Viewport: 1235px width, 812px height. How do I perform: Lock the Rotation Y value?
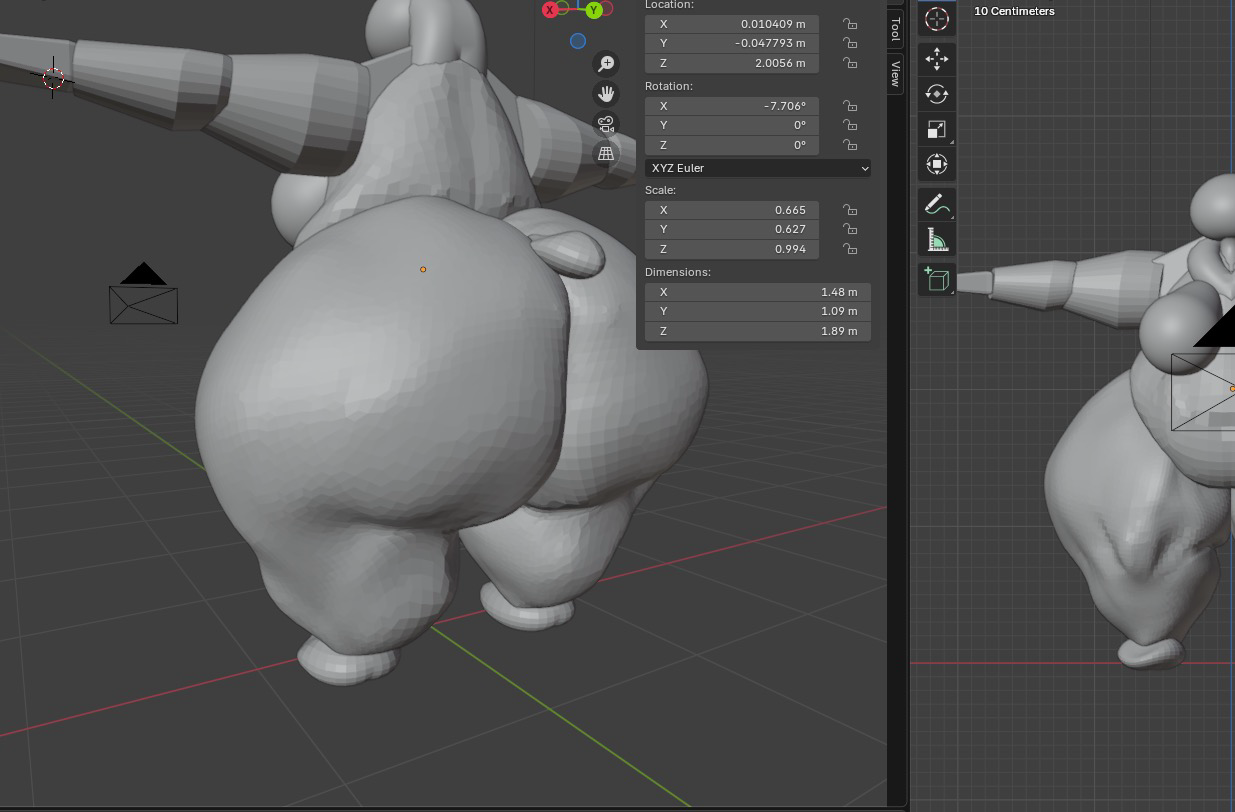pyautogui.click(x=849, y=125)
